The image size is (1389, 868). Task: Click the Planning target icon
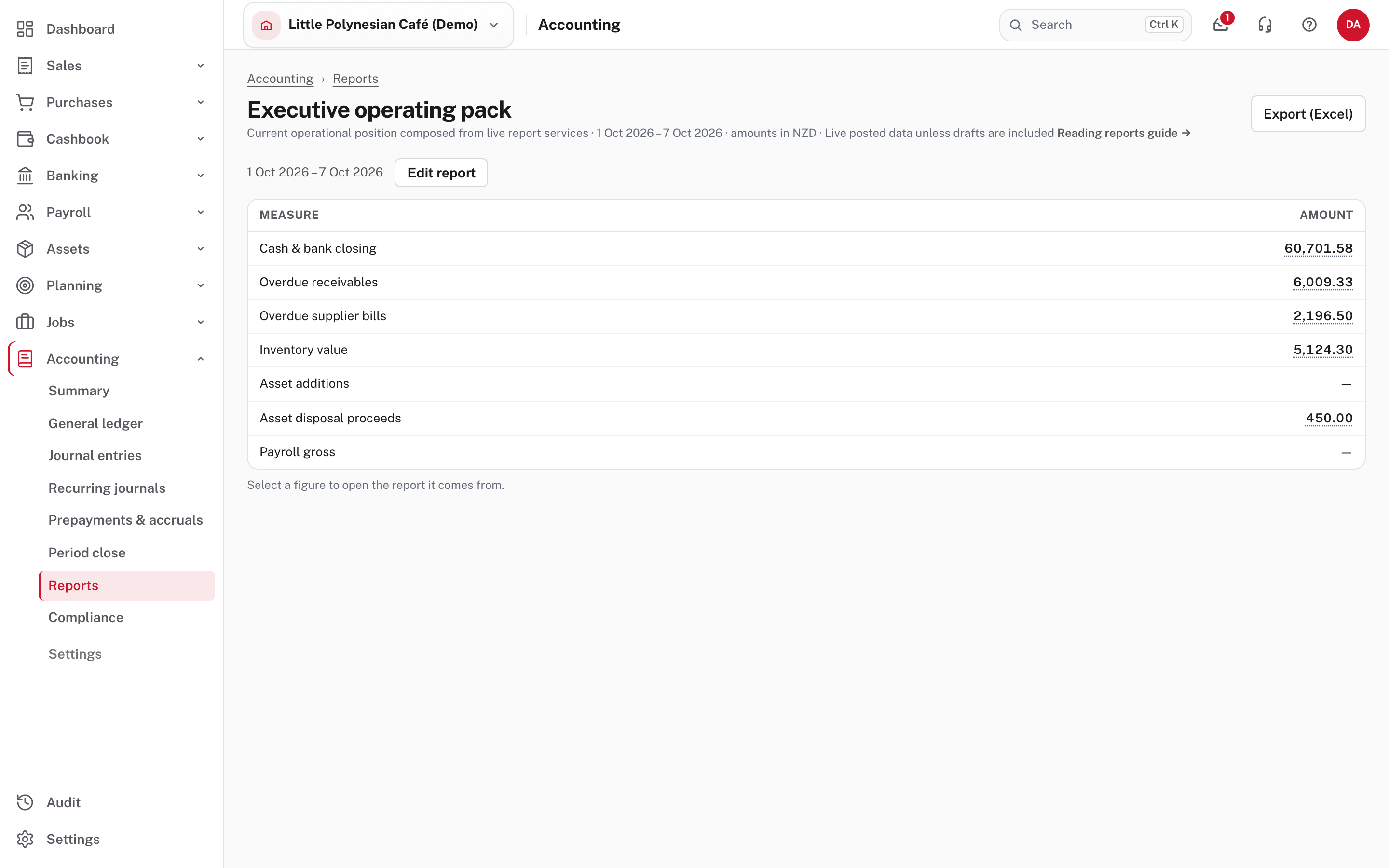[25, 285]
